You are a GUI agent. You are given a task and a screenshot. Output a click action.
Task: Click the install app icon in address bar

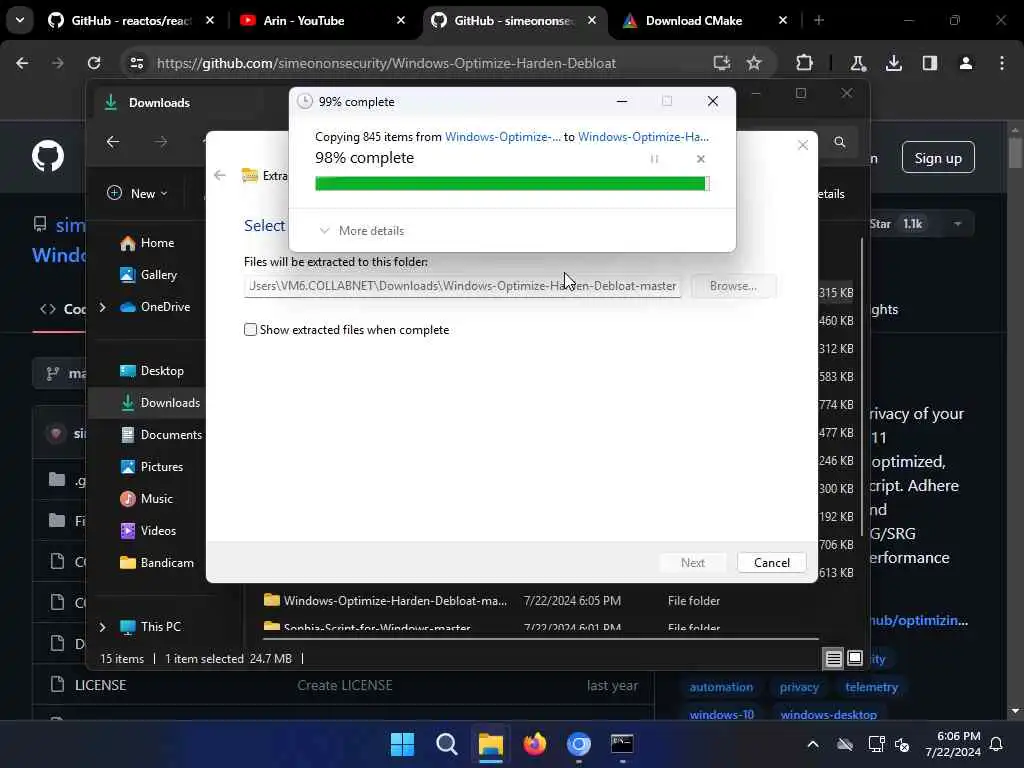(721, 63)
